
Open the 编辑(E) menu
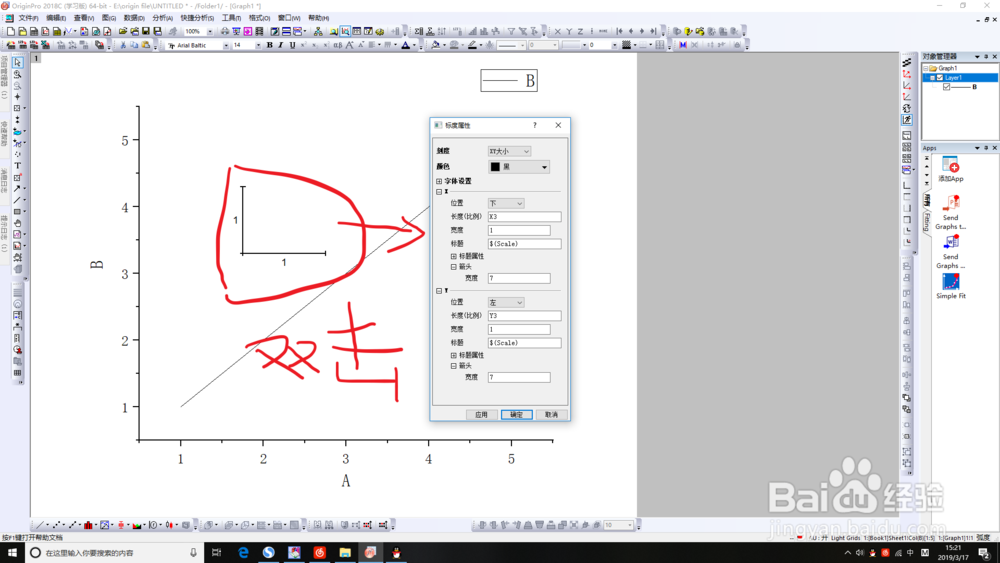click(56, 18)
